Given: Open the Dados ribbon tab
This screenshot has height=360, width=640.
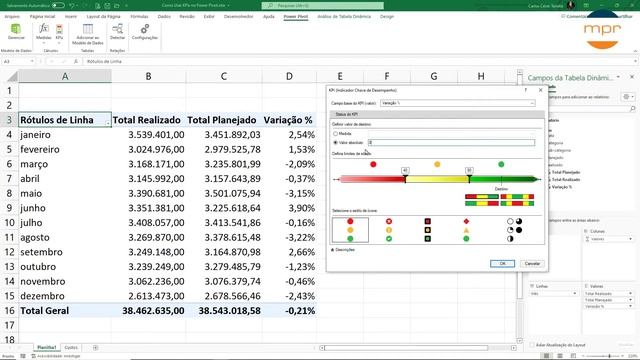Looking at the screenshot, I should coord(164,16).
